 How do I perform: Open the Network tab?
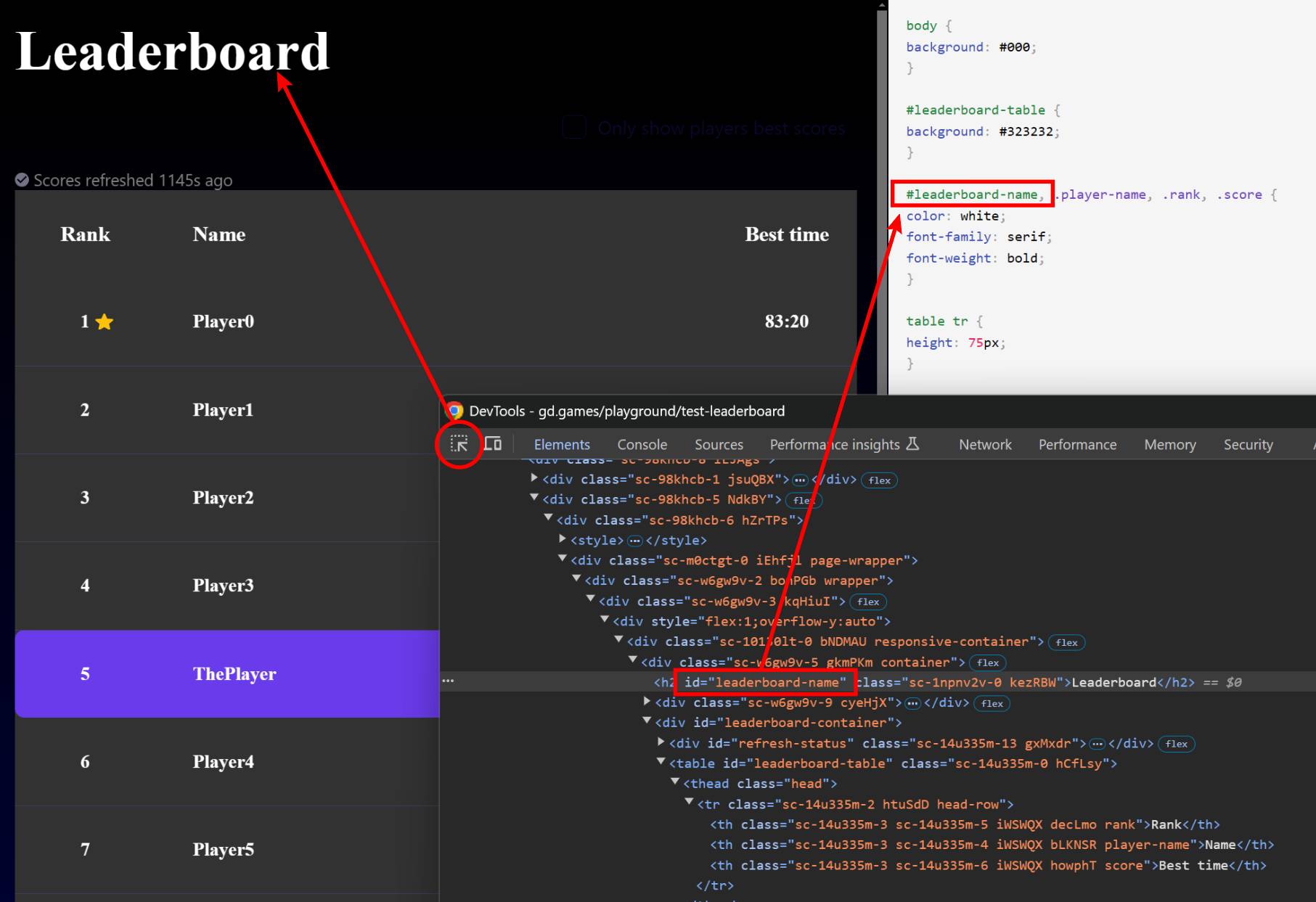coord(984,444)
